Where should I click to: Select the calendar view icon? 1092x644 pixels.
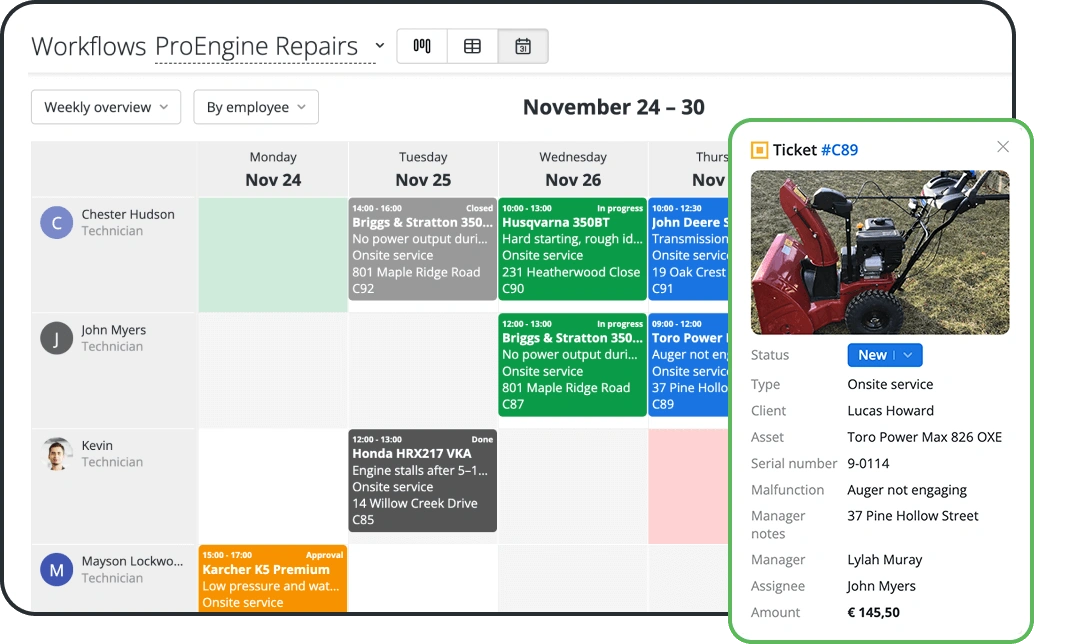(x=522, y=46)
